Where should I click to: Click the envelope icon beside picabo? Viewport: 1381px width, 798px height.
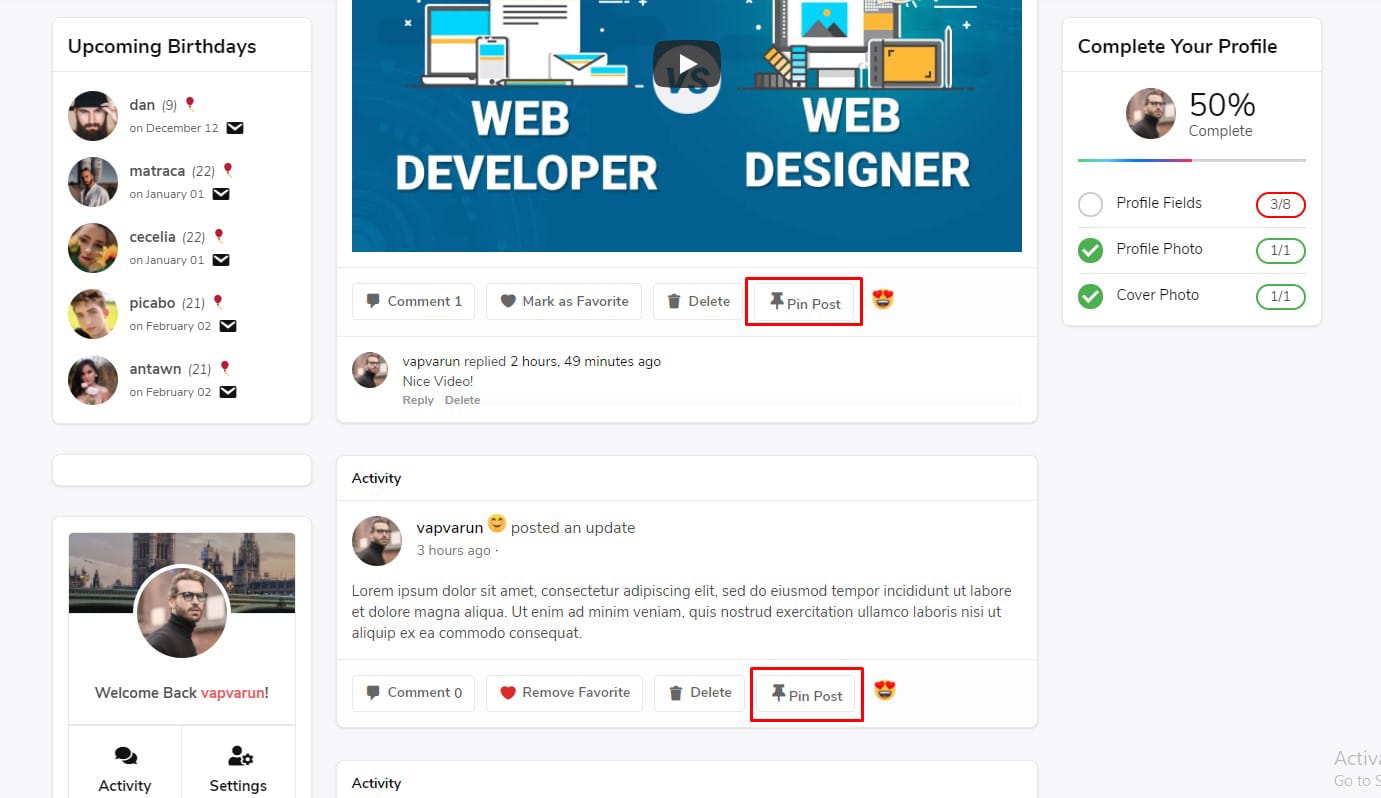228,326
